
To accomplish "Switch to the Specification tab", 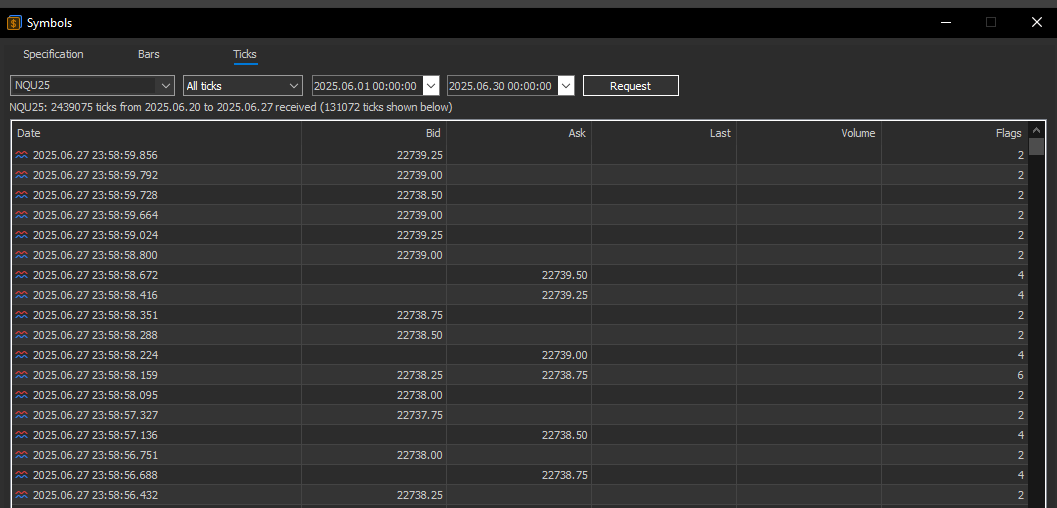I will (53, 54).
